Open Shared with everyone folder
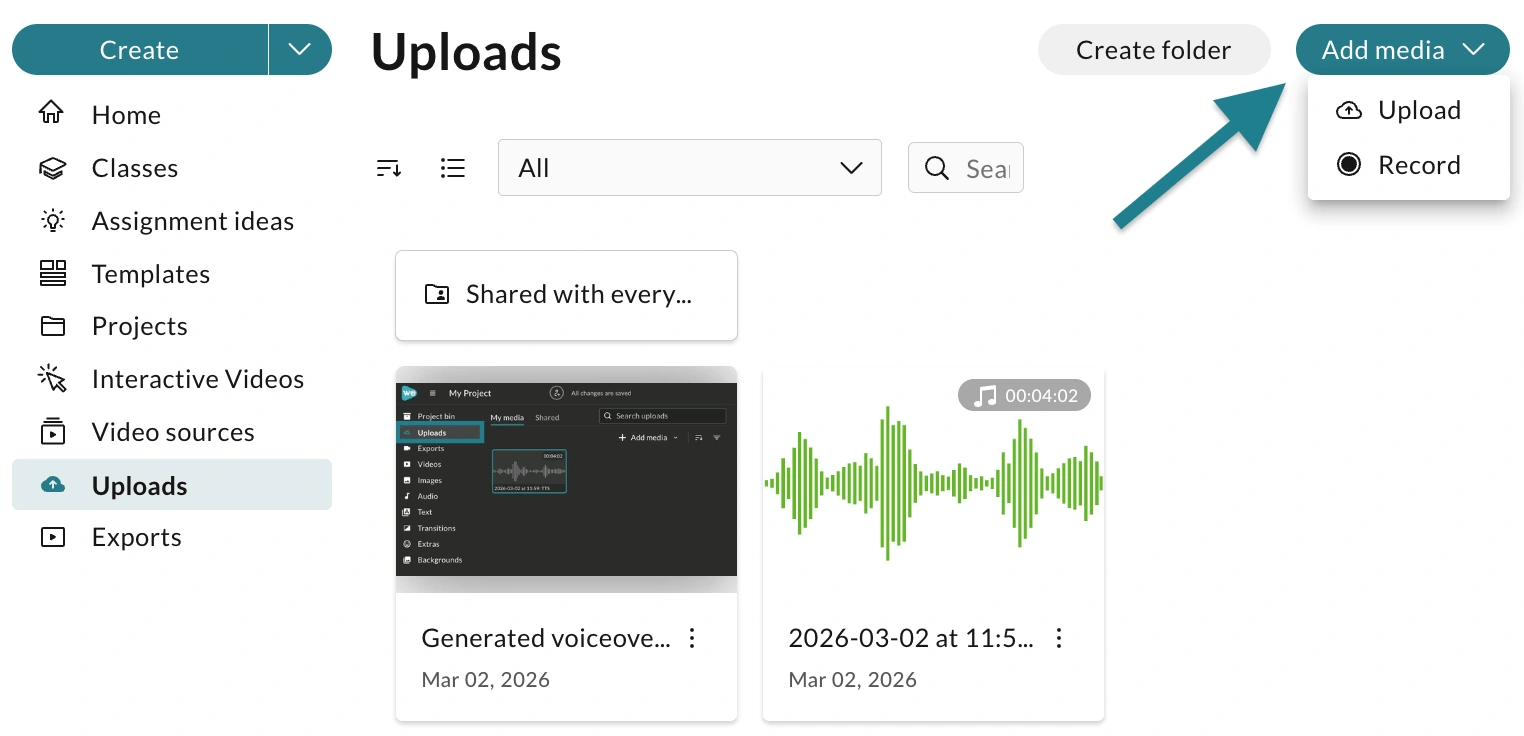The width and height of the screenshot is (1524, 736). (x=566, y=295)
